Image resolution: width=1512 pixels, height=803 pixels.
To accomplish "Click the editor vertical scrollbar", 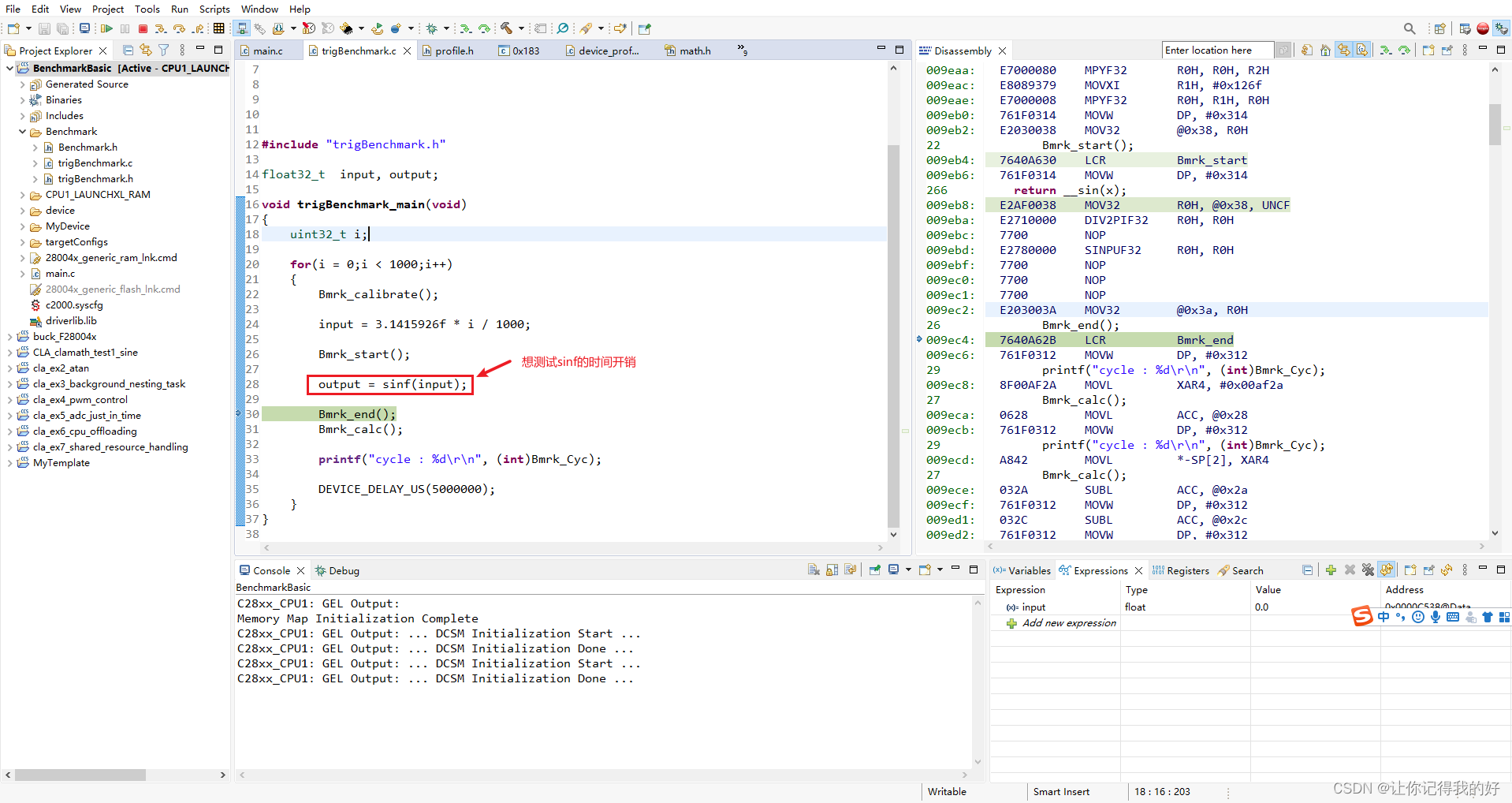I will pyautogui.click(x=893, y=300).
